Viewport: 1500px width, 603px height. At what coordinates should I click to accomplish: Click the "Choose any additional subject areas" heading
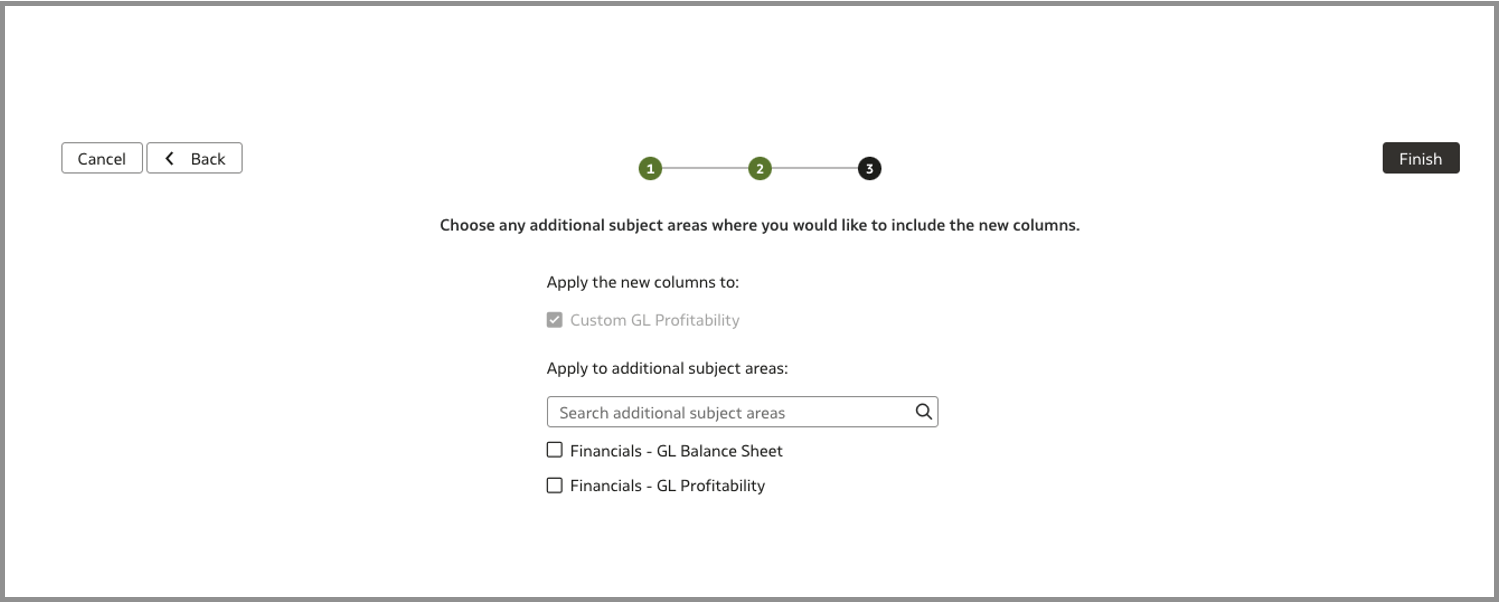[x=760, y=226]
